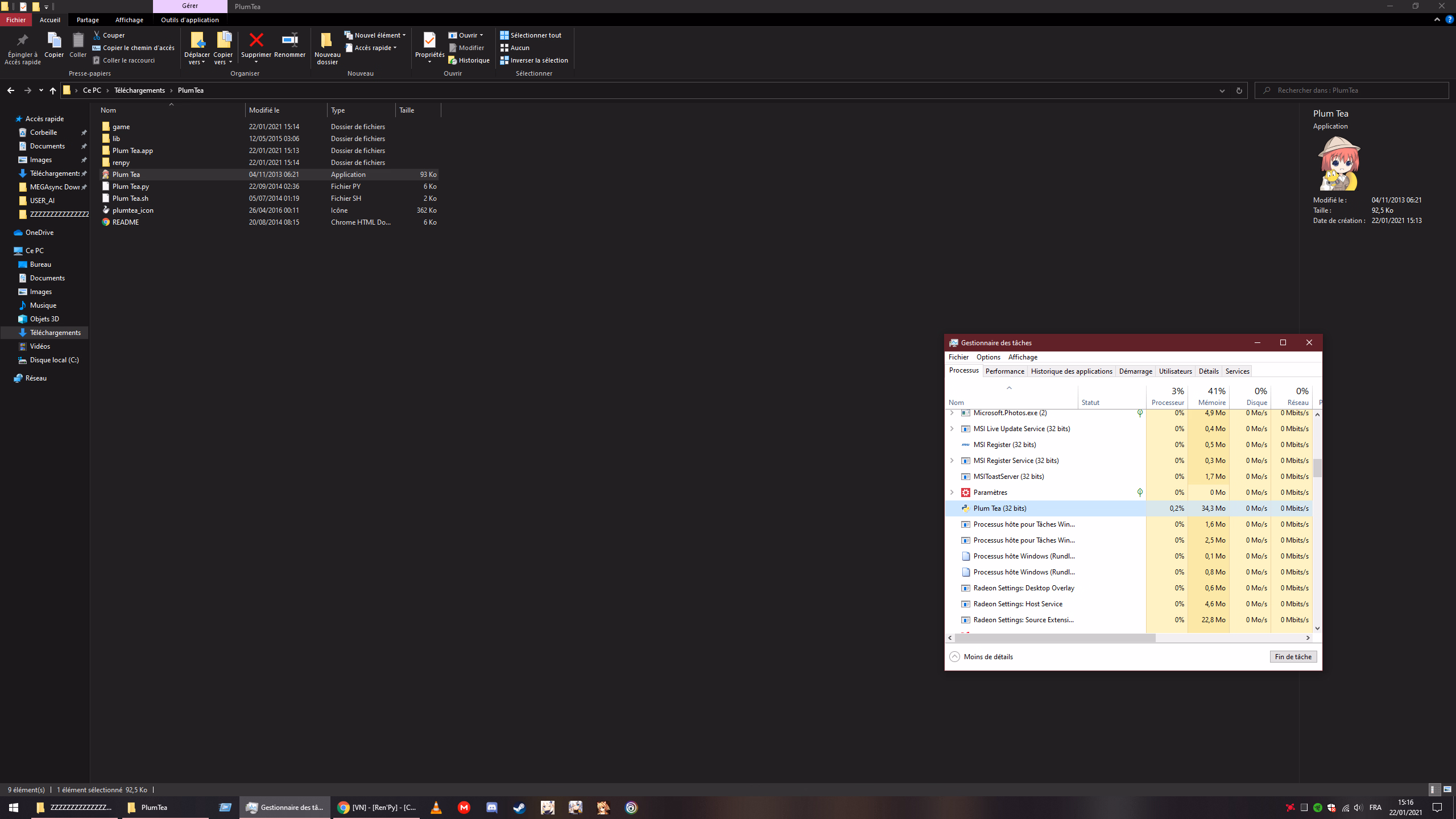Viewport: 1456px width, 819px height.
Task: Expand the Paramètres process group
Action: coord(952,493)
